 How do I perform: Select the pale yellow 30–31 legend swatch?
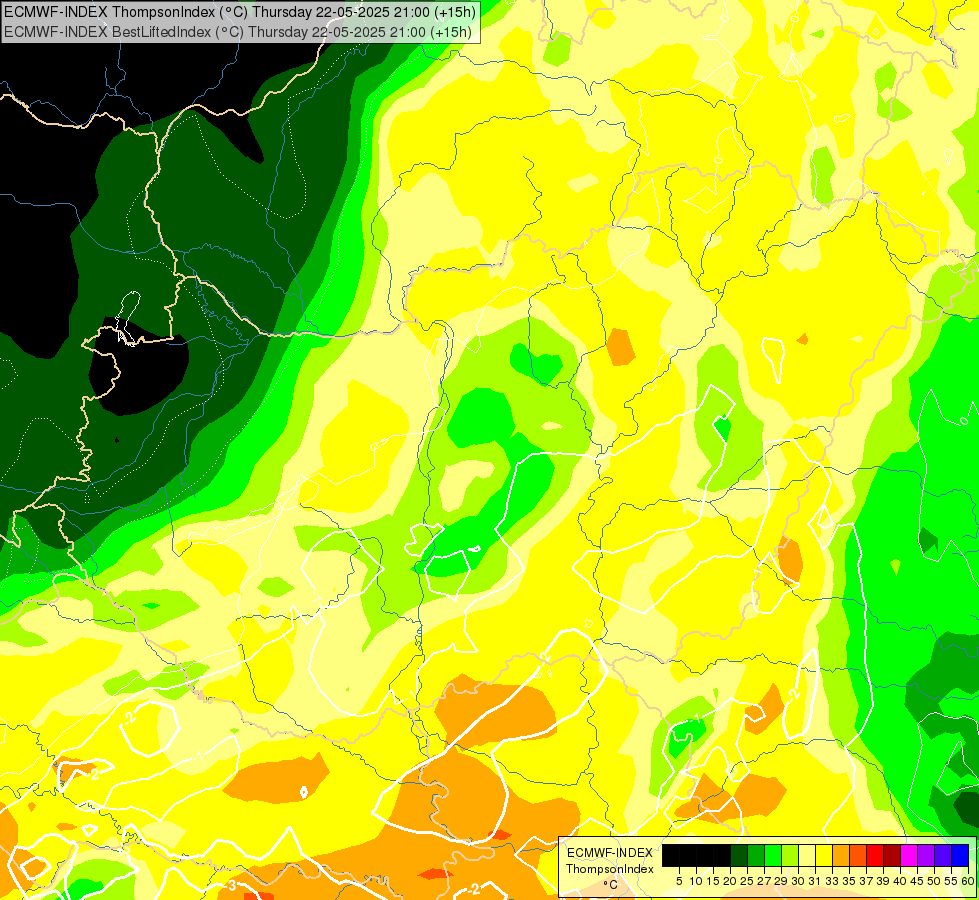[806, 856]
